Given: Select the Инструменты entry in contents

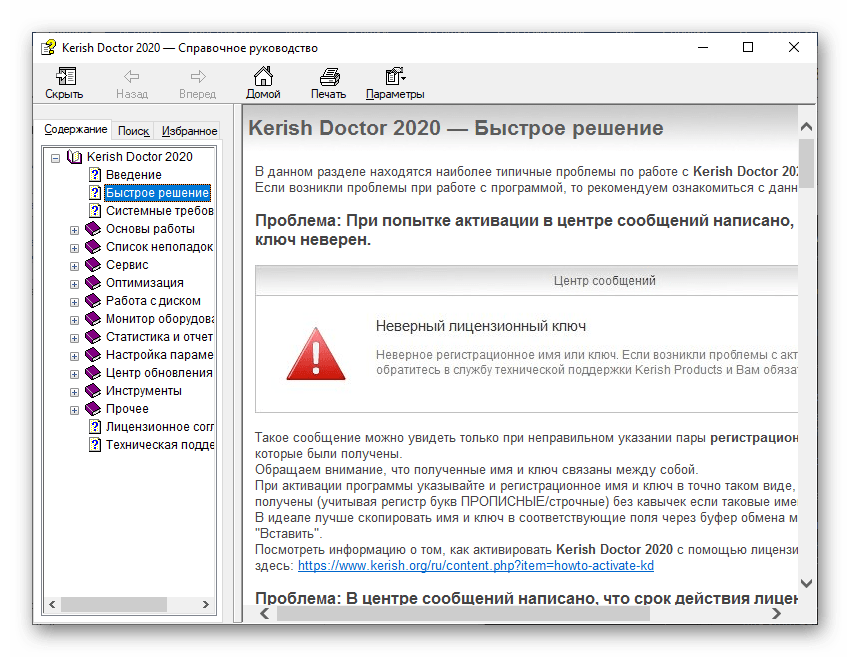Looking at the screenshot, I should (144, 390).
